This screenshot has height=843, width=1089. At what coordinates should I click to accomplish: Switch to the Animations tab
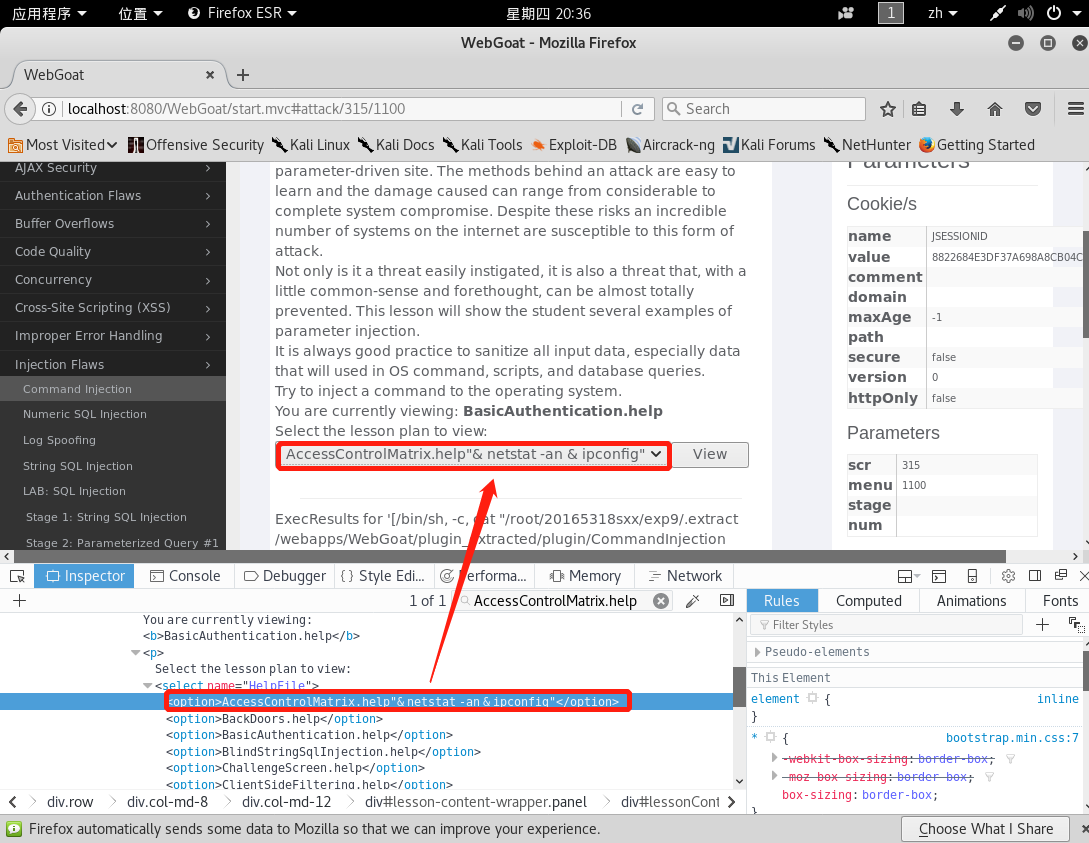point(971,601)
